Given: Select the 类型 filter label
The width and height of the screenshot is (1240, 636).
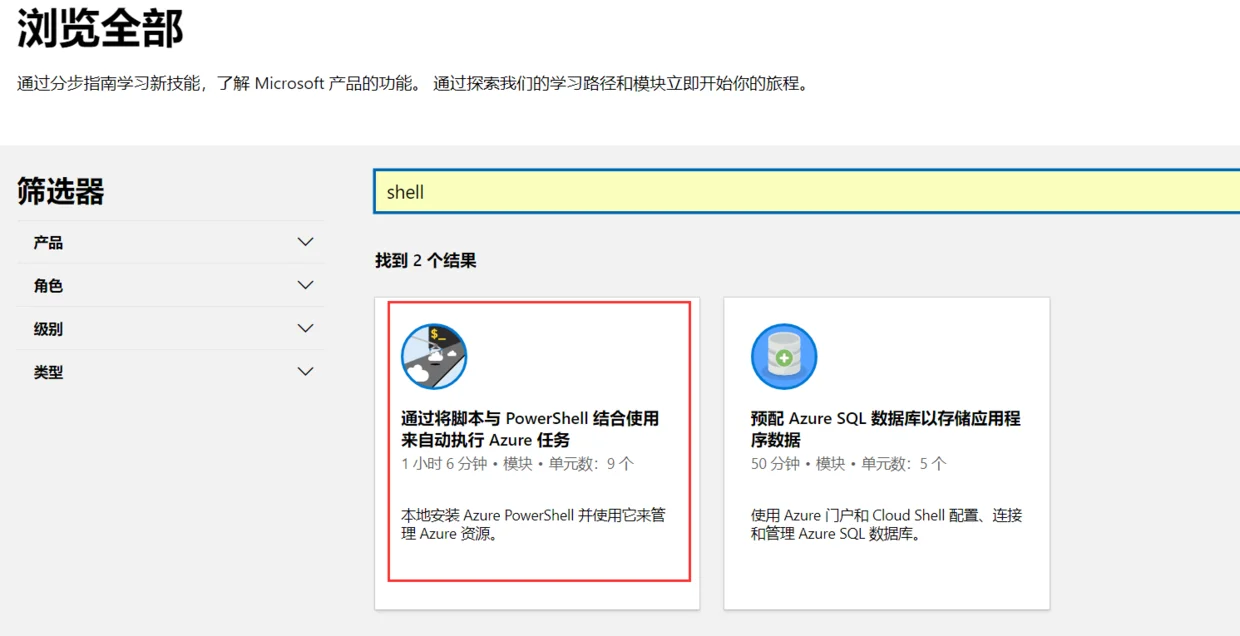Looking at the screenshot, I should point(48,371).
